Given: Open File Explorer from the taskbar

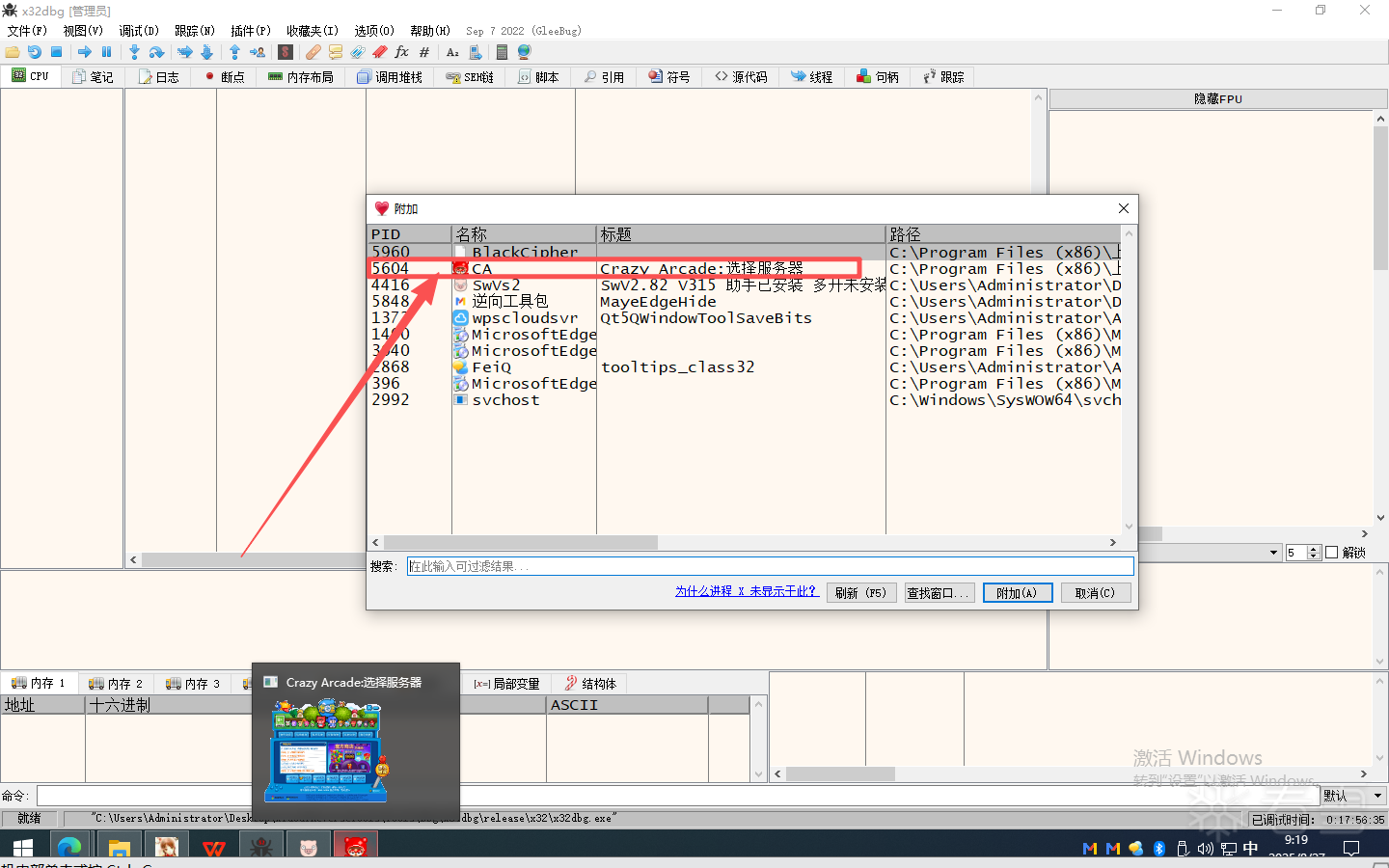Looking at the screenshot, I should point(119,848).
